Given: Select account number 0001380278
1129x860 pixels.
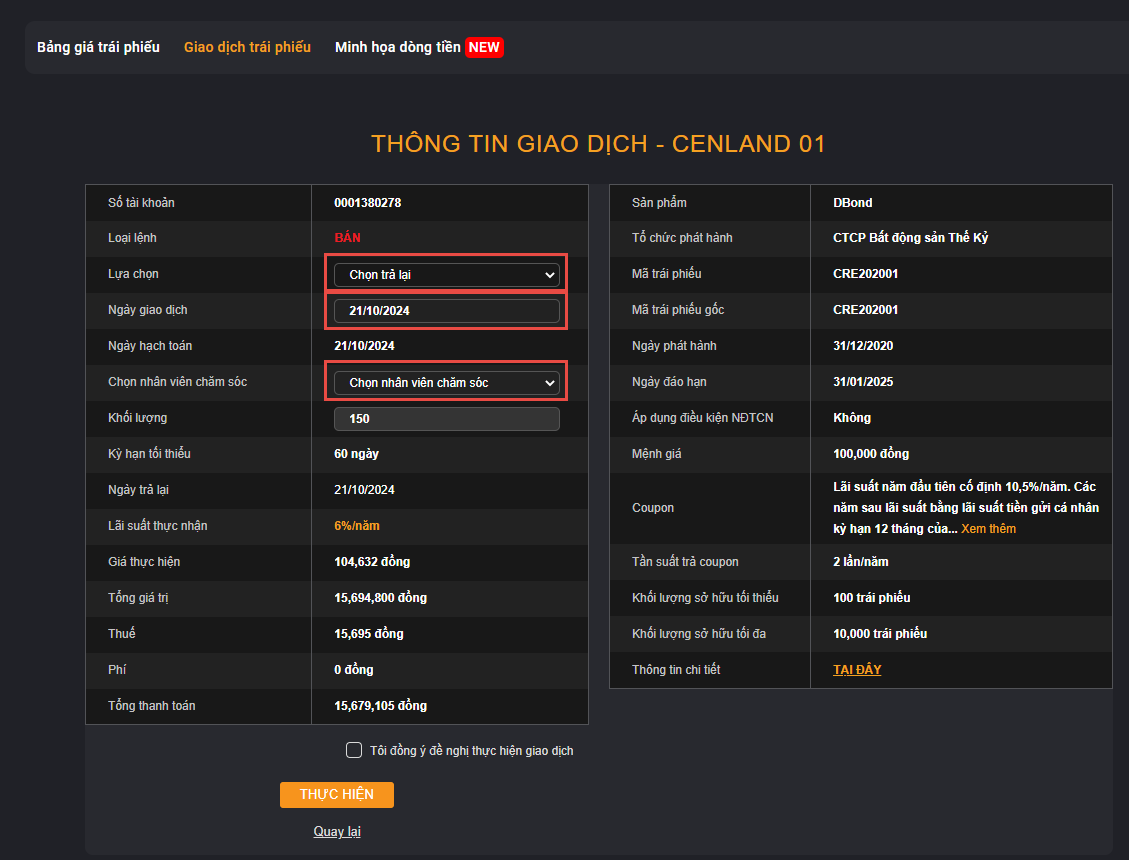Looking at the screenshot, I should 367,202.
